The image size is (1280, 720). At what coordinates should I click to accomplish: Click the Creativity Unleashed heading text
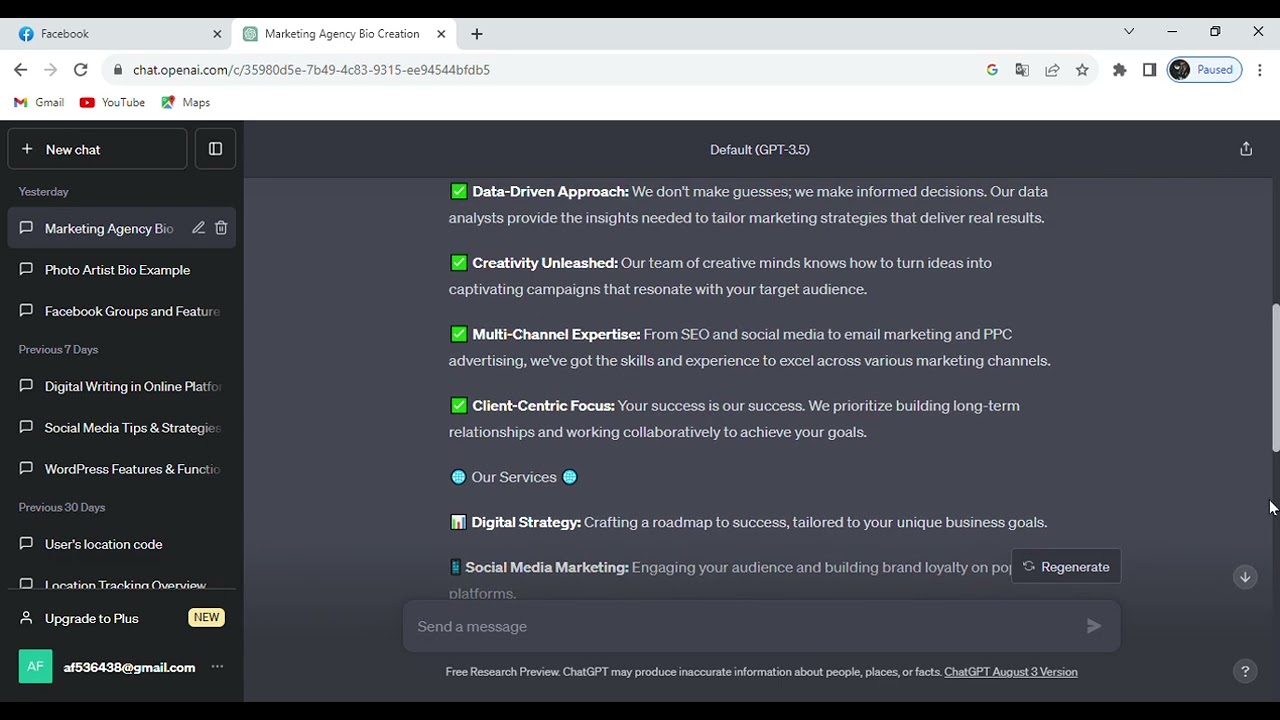coord(545,263)
